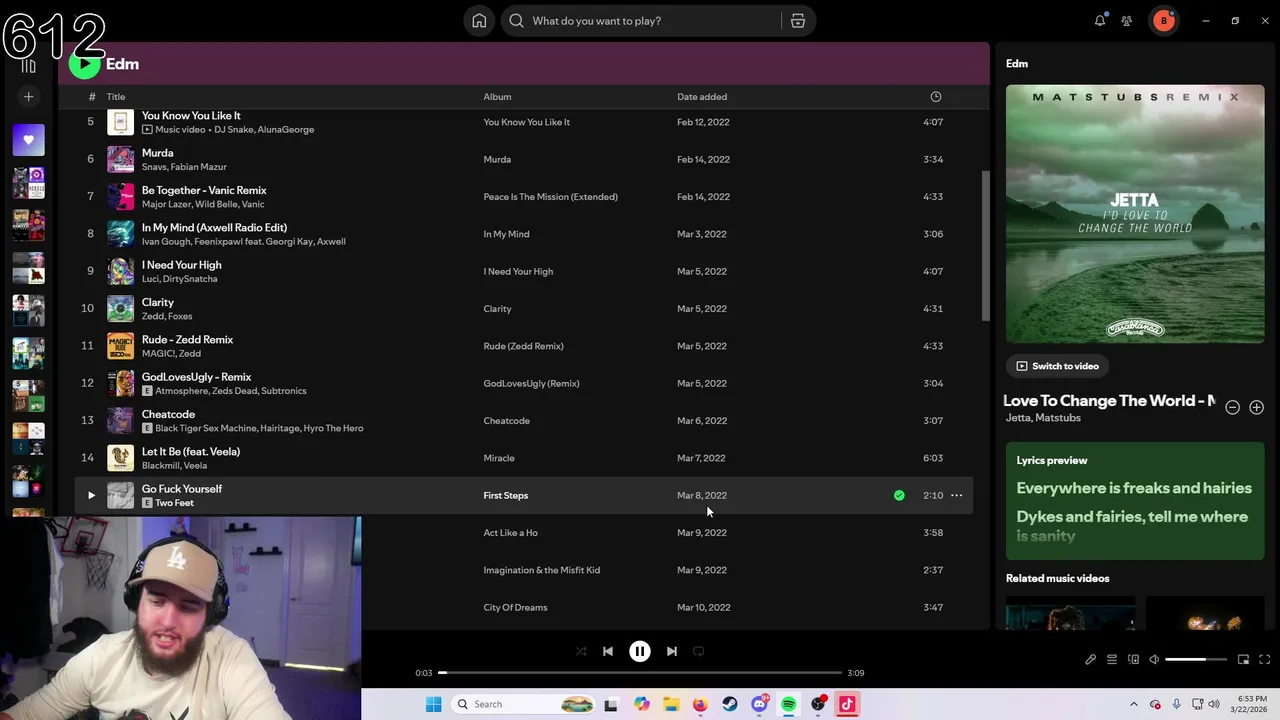Click the duration '6:03'
1280x720 pixels.
tap(933, 458)
